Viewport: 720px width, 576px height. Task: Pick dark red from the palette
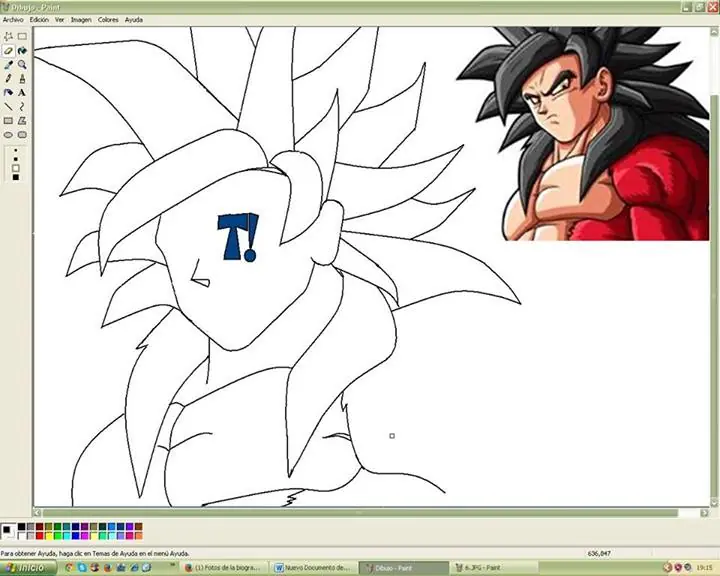coord(39,526)
